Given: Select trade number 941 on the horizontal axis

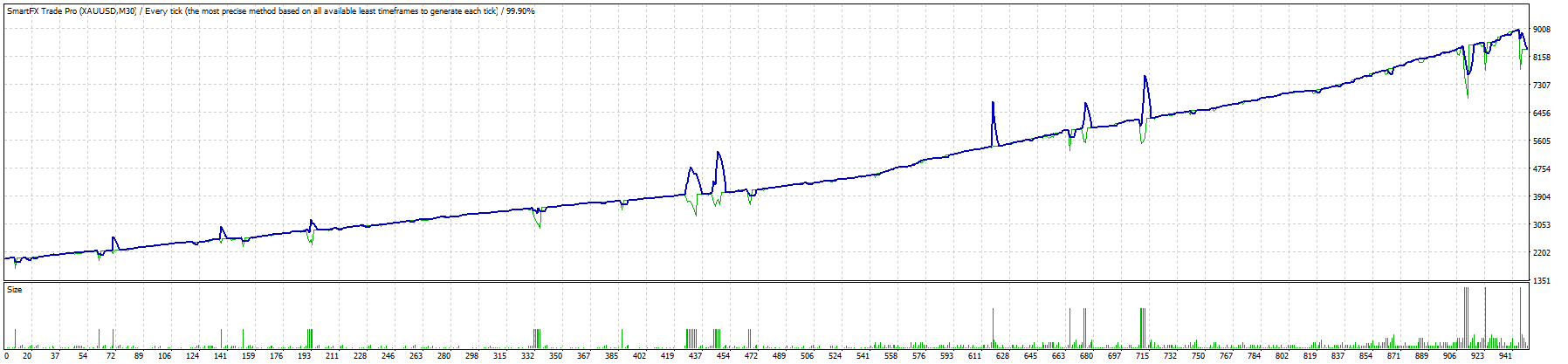Looking at the screenshot, I should point(1505,356).
